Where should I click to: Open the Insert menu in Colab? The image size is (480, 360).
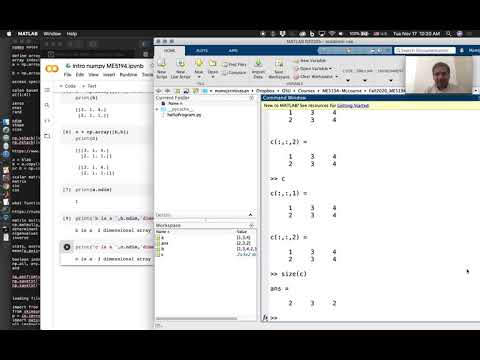tap(109, 75)
